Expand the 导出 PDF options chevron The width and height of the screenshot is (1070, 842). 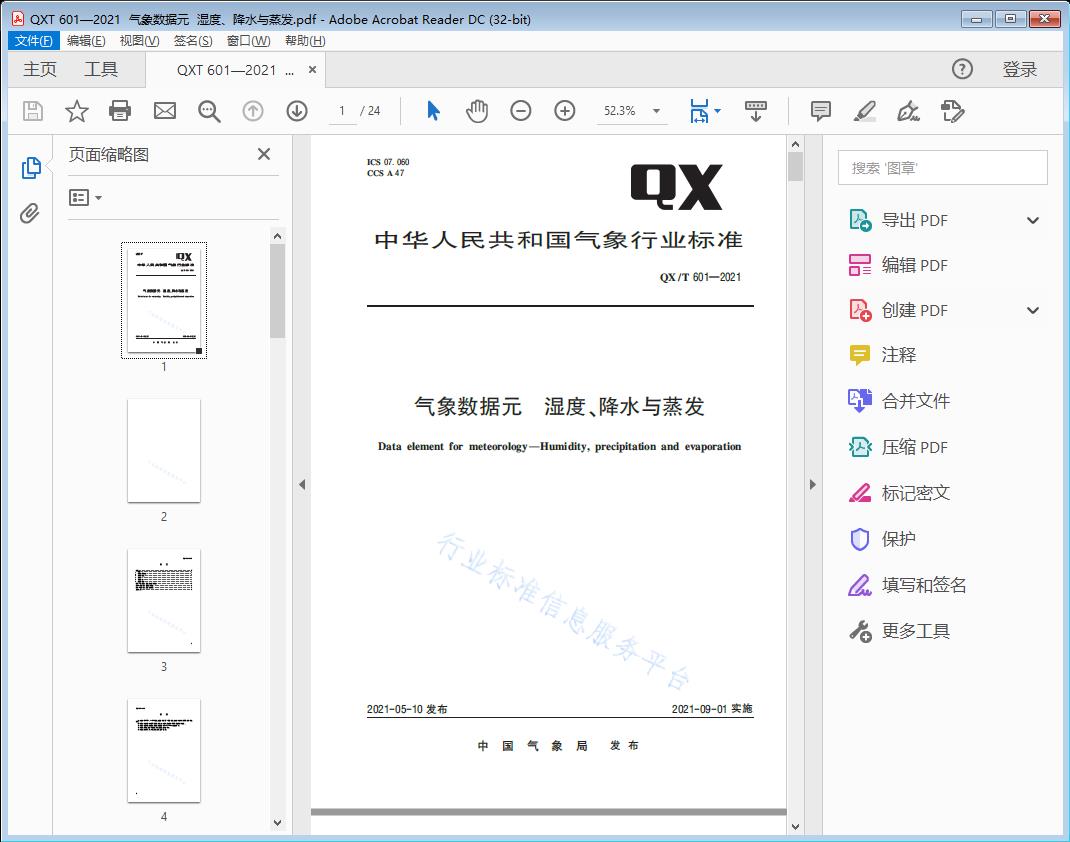tap(1032, 219)
